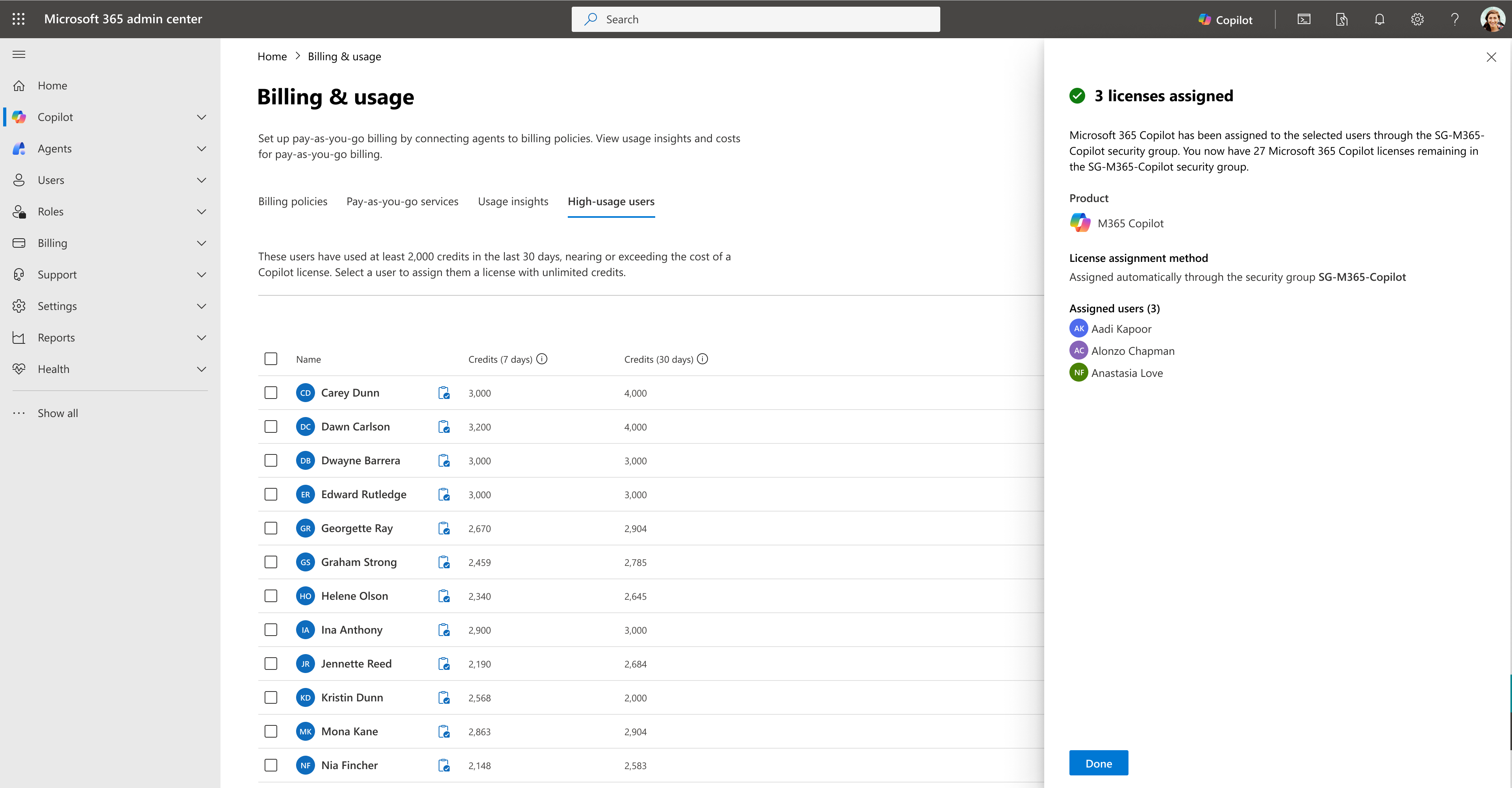This screenshot has height=788, width=1512.
Task: Open the app launcher waffle menu
Action: click(x=18, y=19)
